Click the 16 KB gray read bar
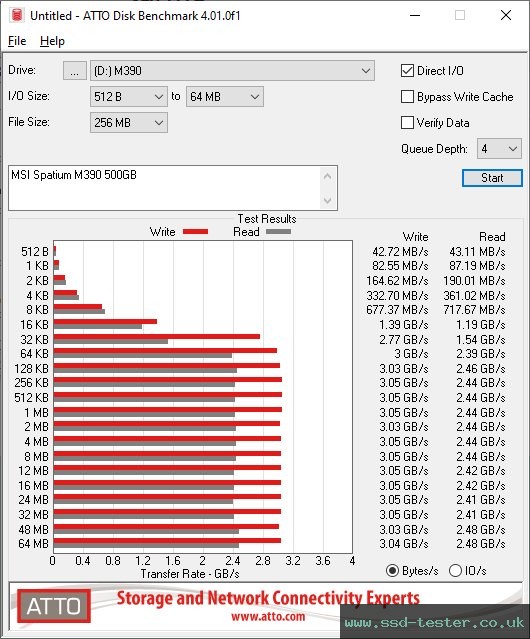The image size is (530, 639). click(x=98, y=326)
